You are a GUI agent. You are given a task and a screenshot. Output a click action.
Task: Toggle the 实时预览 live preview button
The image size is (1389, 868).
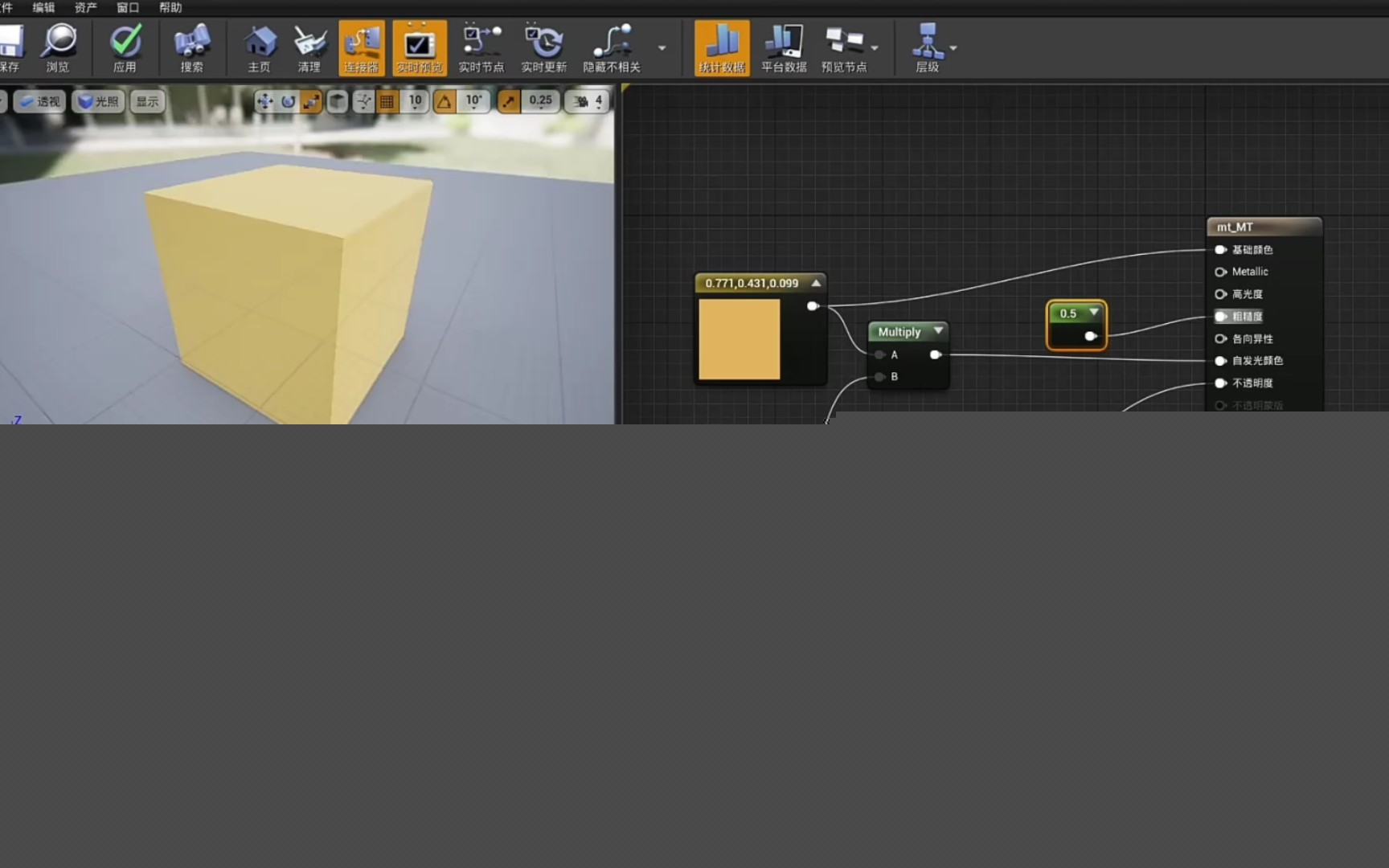point(419,47)
